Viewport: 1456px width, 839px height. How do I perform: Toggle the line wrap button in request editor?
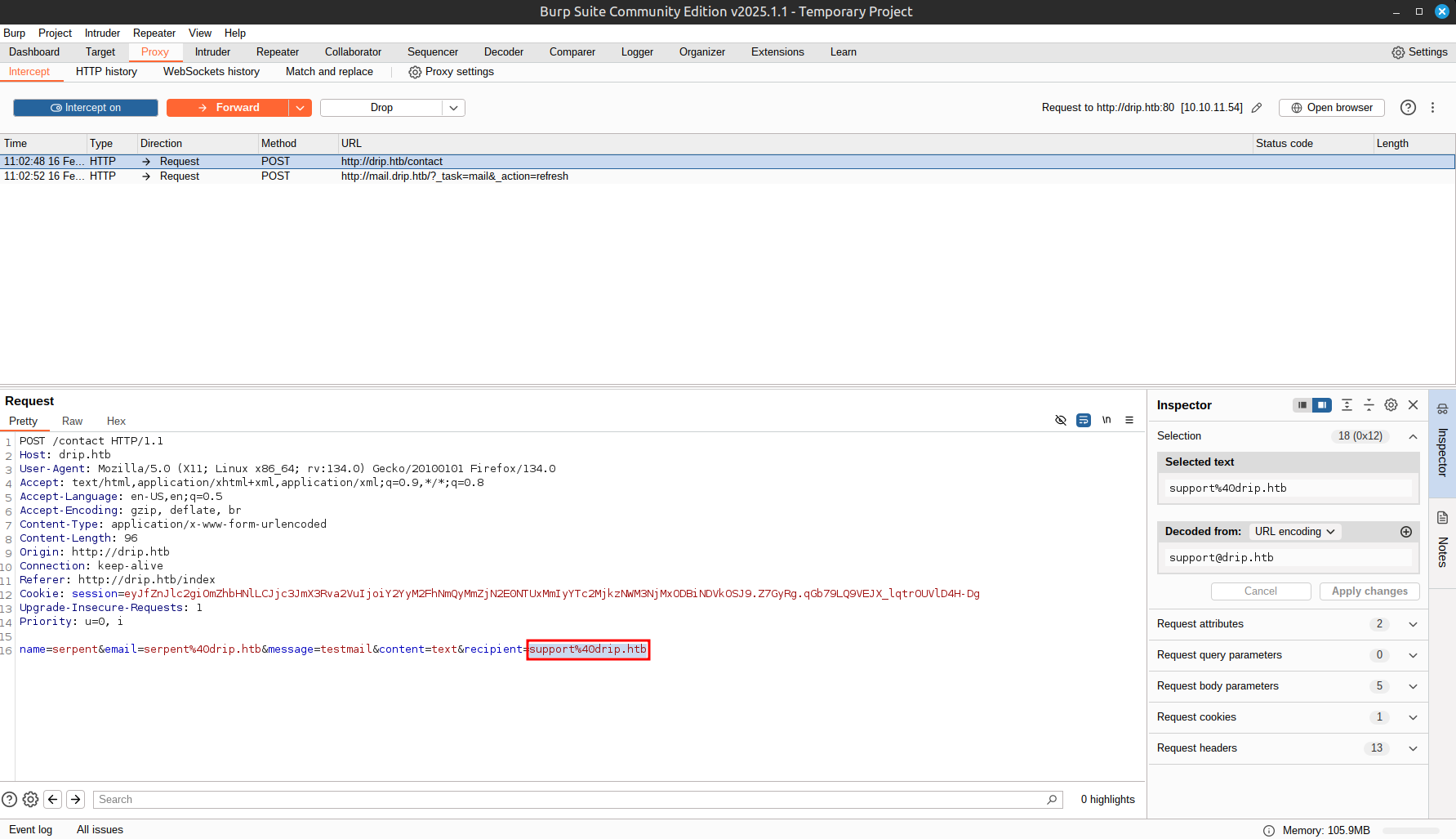coord(1084,420)
